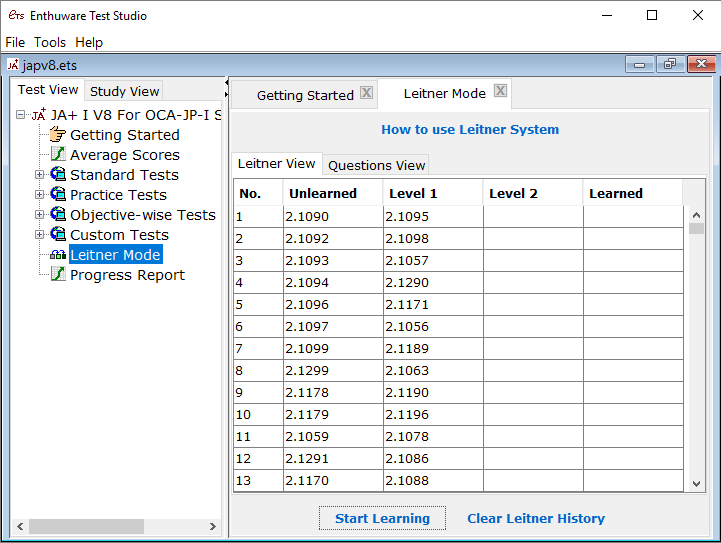
Task: Click the Average Scores chart icon
Action: pyautogui.click(x=58, y=155)
